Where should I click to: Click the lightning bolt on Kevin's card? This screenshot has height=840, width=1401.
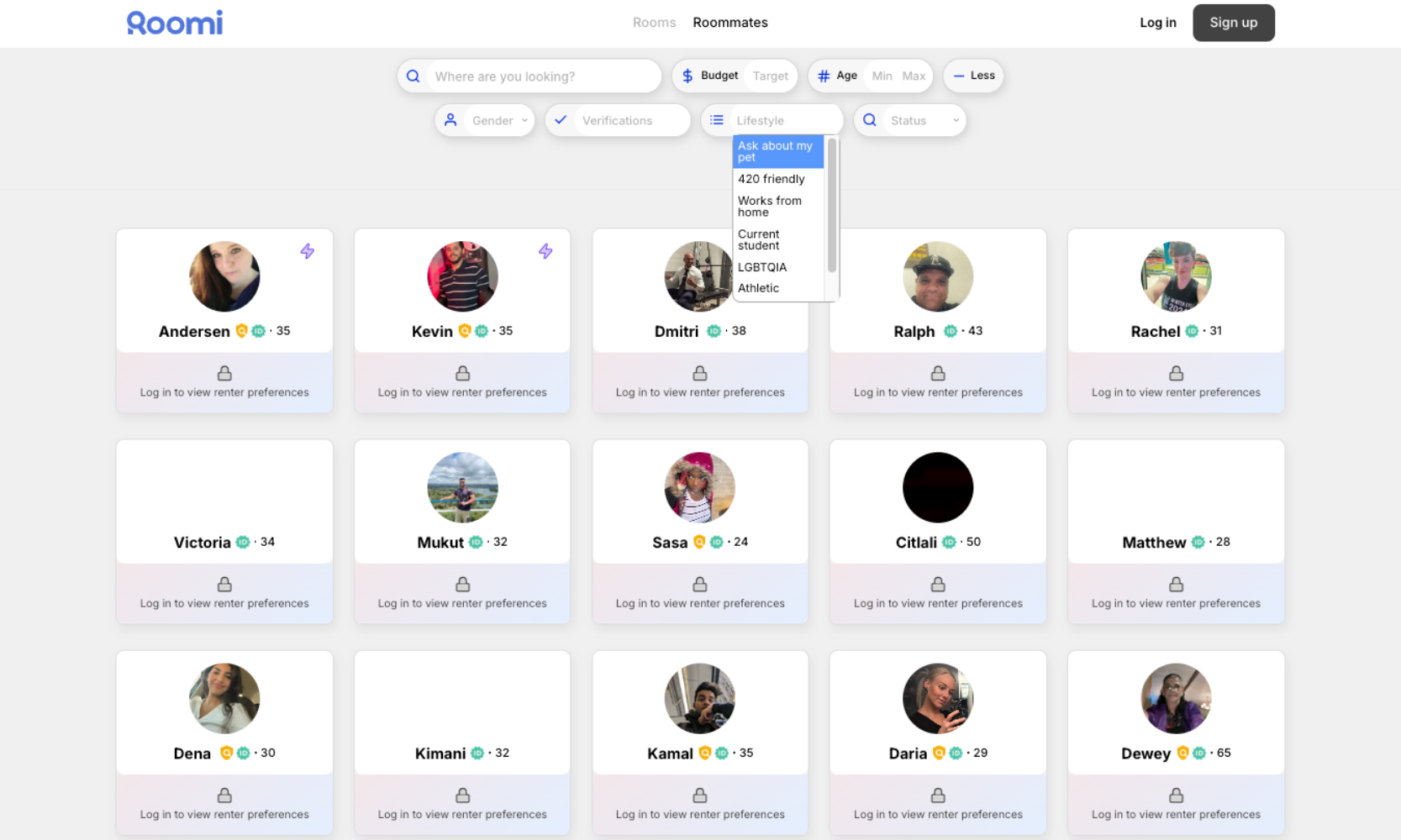pos(545,251)
